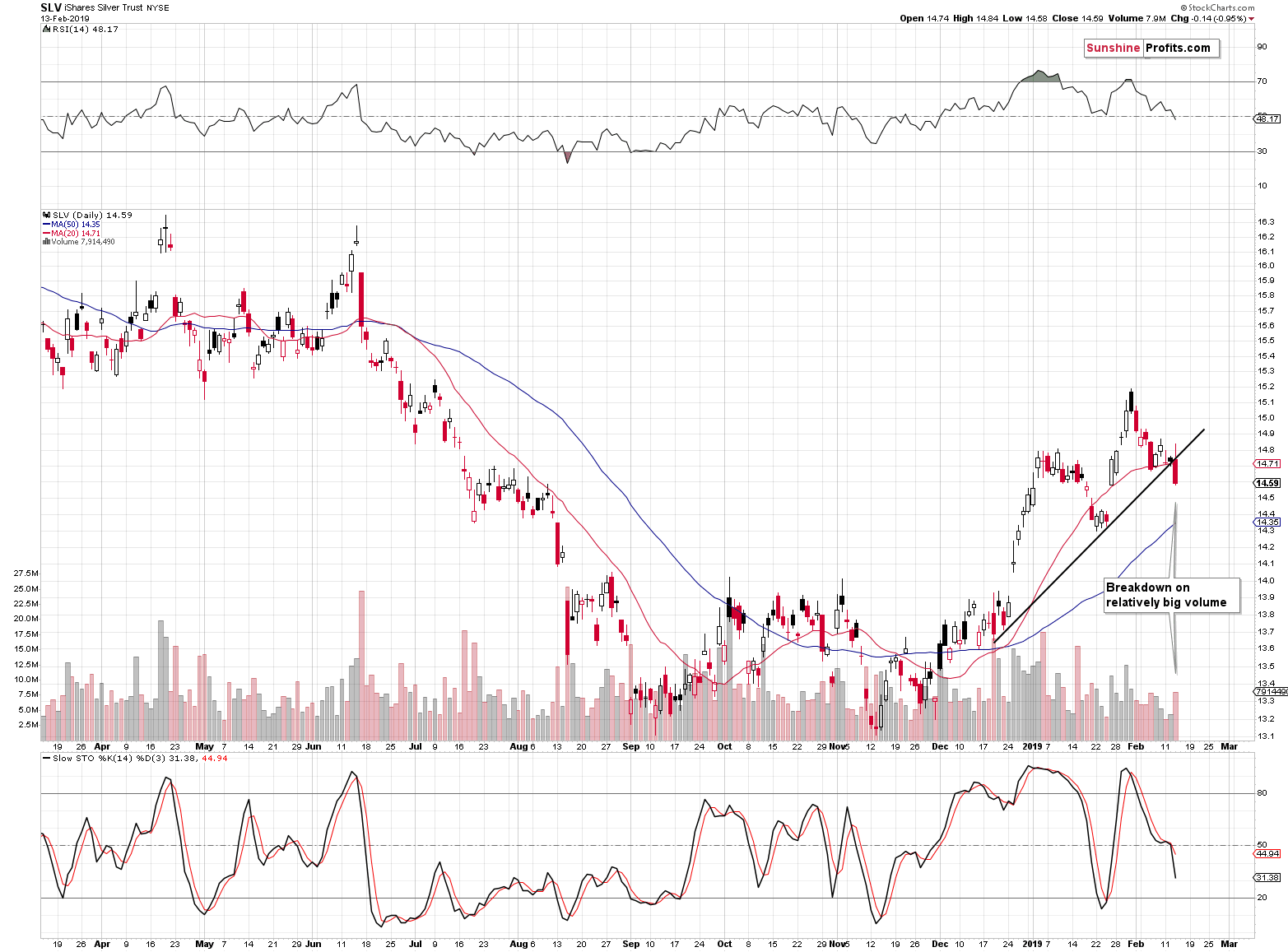
Task: Click the 'High 14.84' quote value
Action: pos(976,18)
